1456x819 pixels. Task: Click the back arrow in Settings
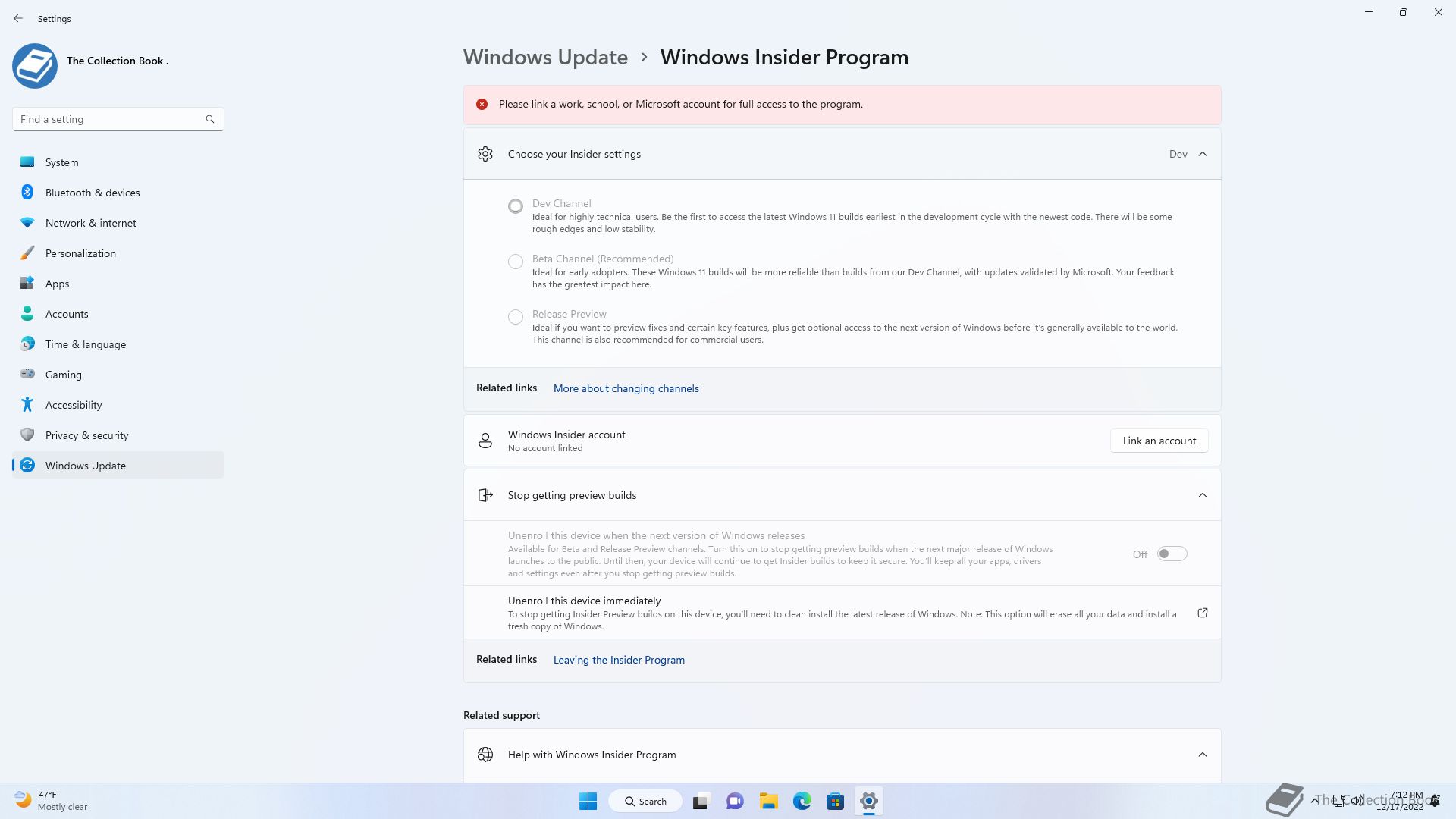pos(18,18)
